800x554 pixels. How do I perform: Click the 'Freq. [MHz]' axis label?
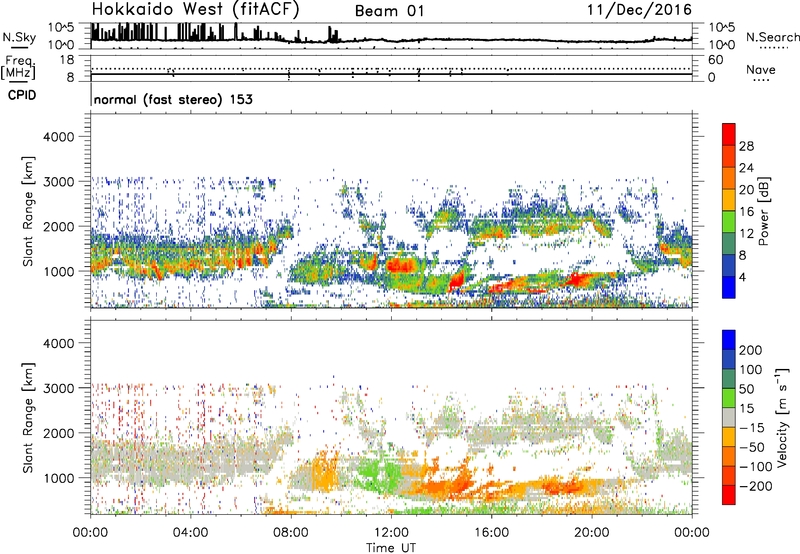pos(18,67)
